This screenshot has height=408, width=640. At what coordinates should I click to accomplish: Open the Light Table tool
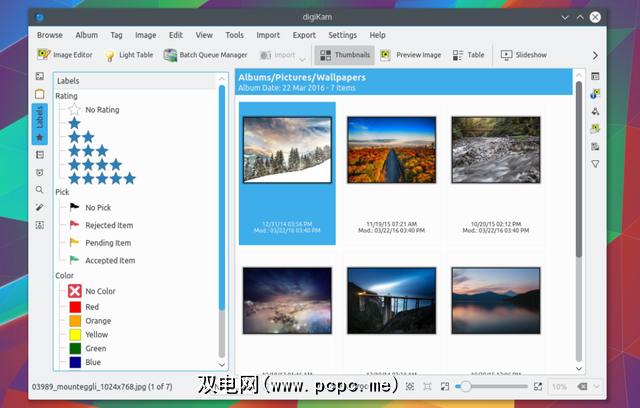(130, 55)
